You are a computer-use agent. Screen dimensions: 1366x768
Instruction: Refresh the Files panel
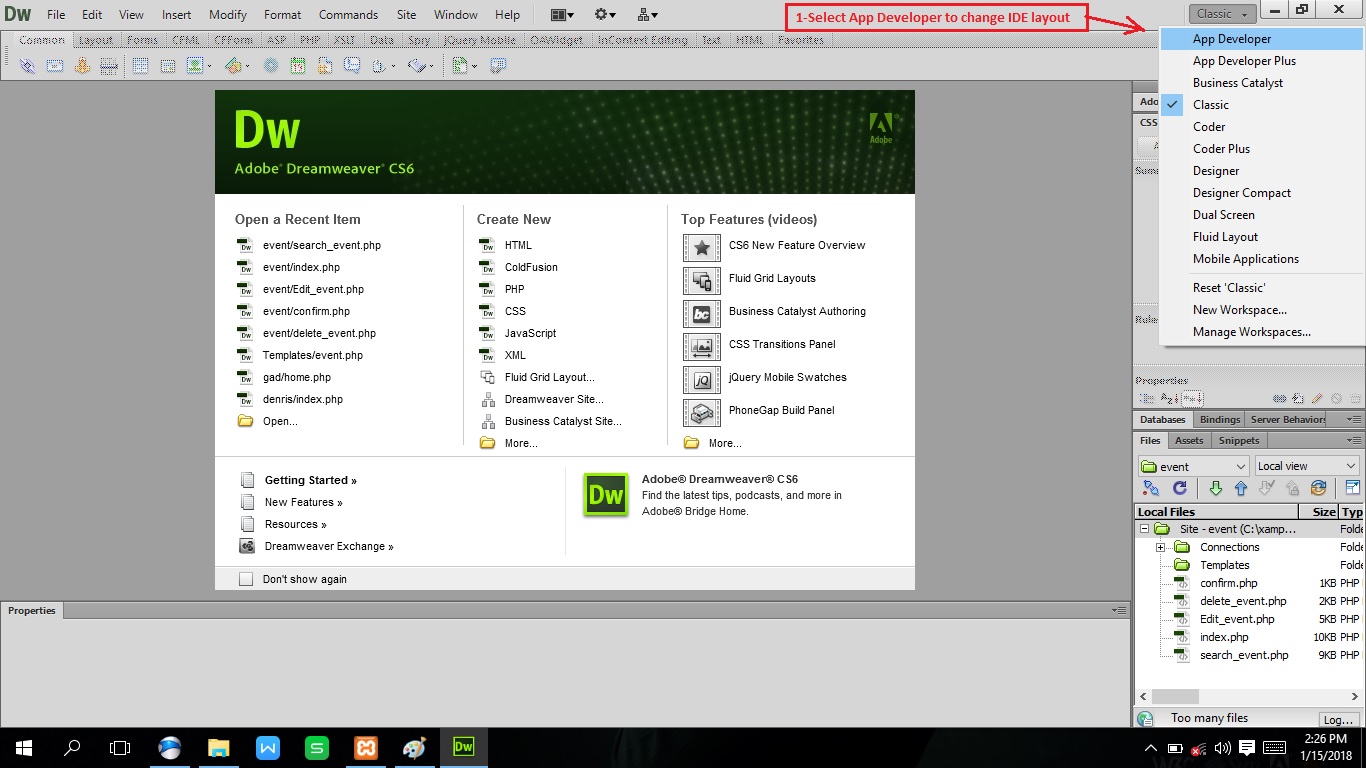(1180, 488)
